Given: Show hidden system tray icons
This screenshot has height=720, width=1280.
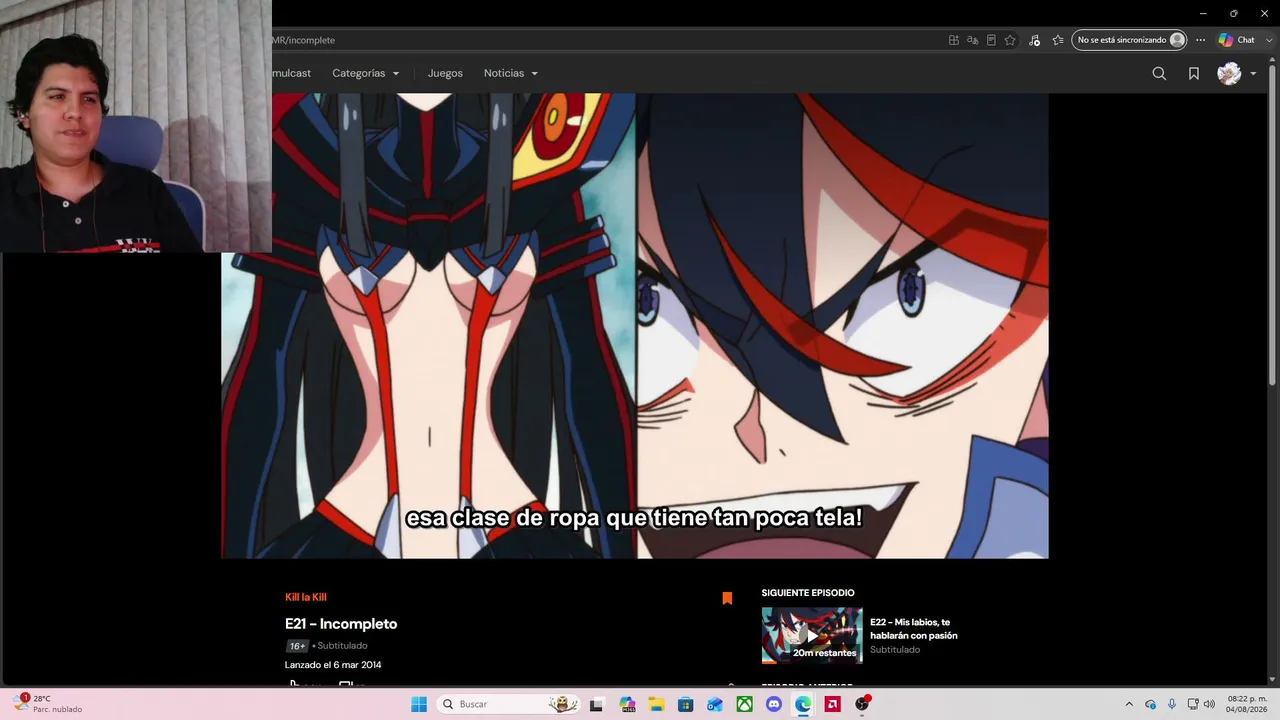Looking at the screenshot, I should click(1129, 704).
